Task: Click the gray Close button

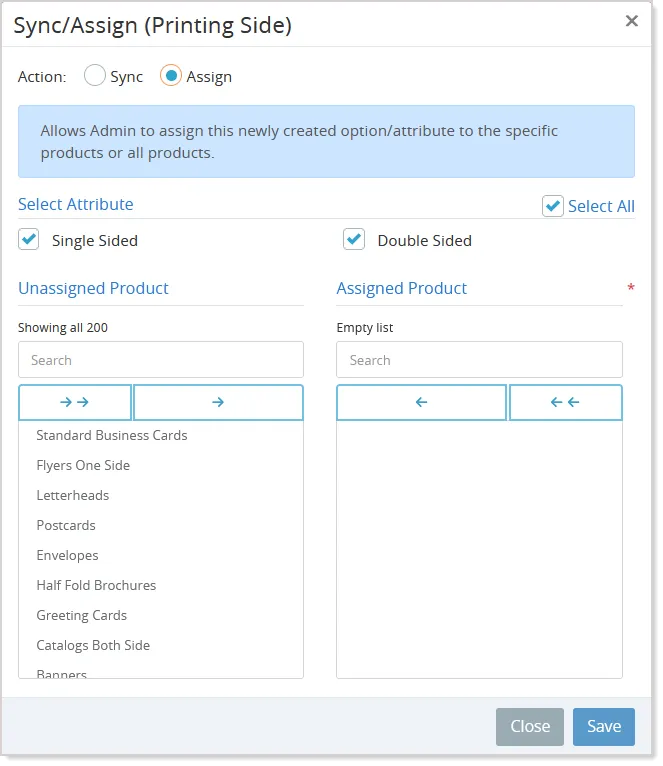Action: click(530, 726)
